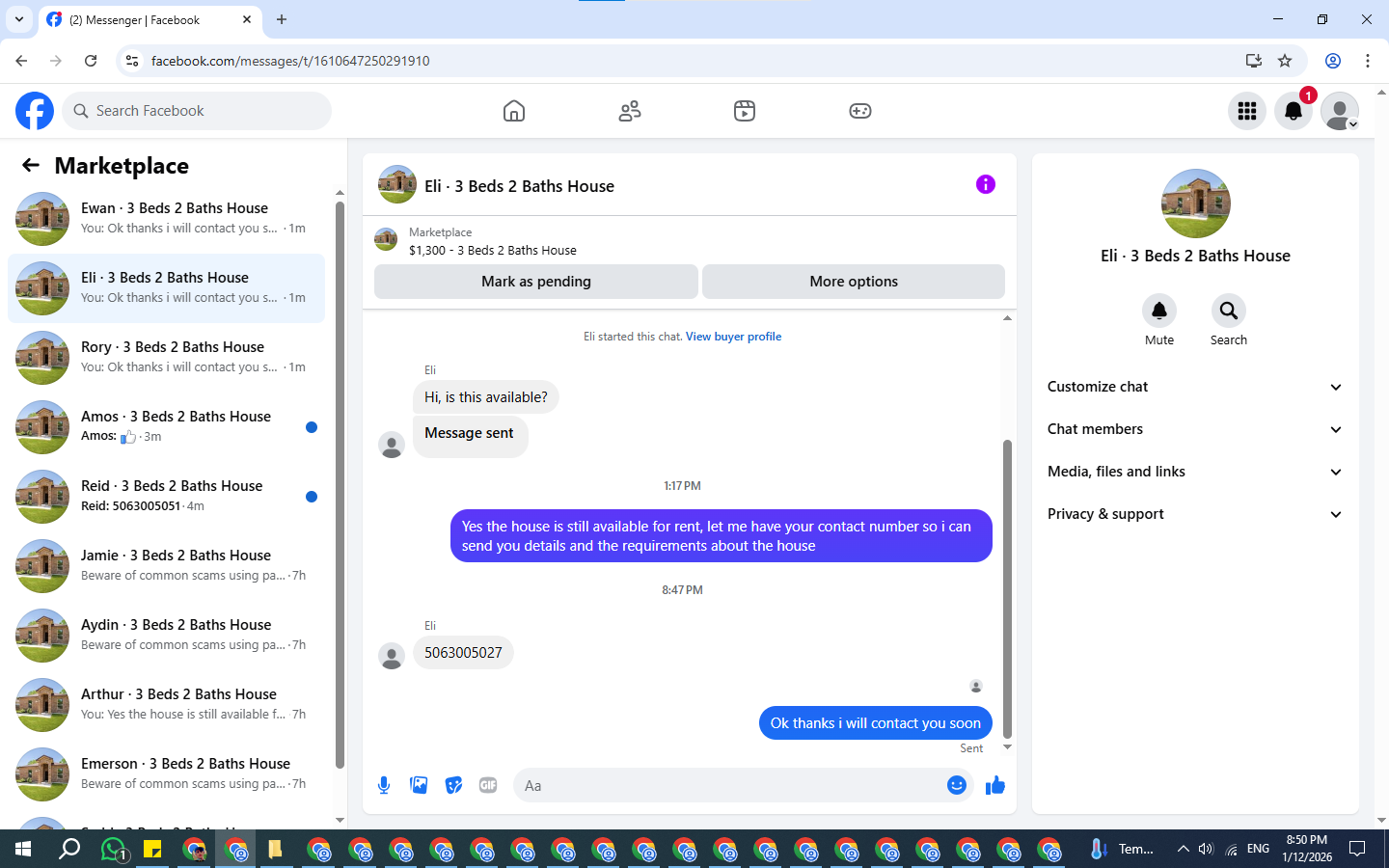Open the Video tab icon

tap(745, 111)
